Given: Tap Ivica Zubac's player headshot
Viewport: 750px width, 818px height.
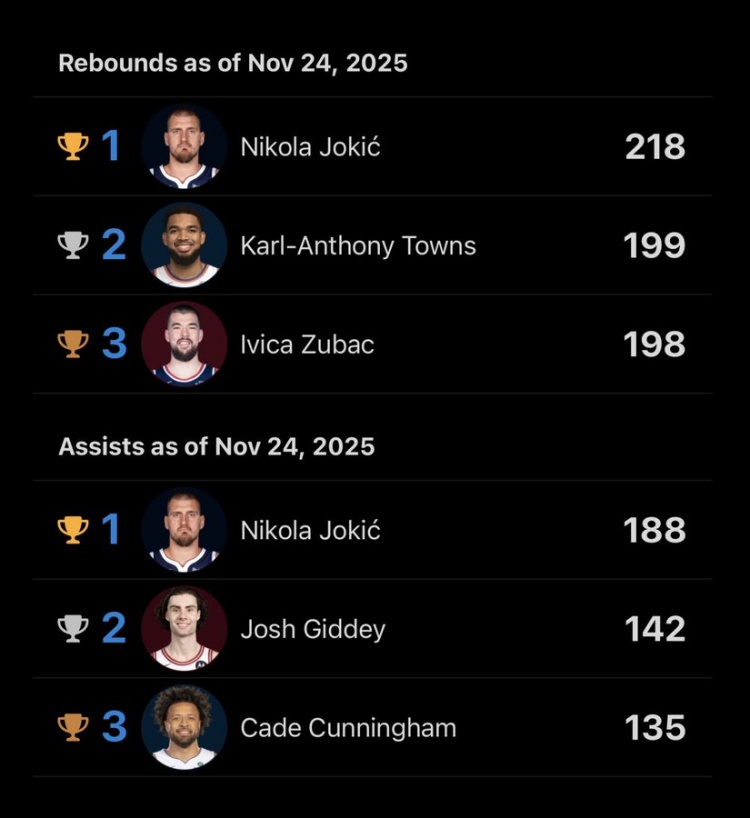Looking at the screenshot, I should (184, 344).
